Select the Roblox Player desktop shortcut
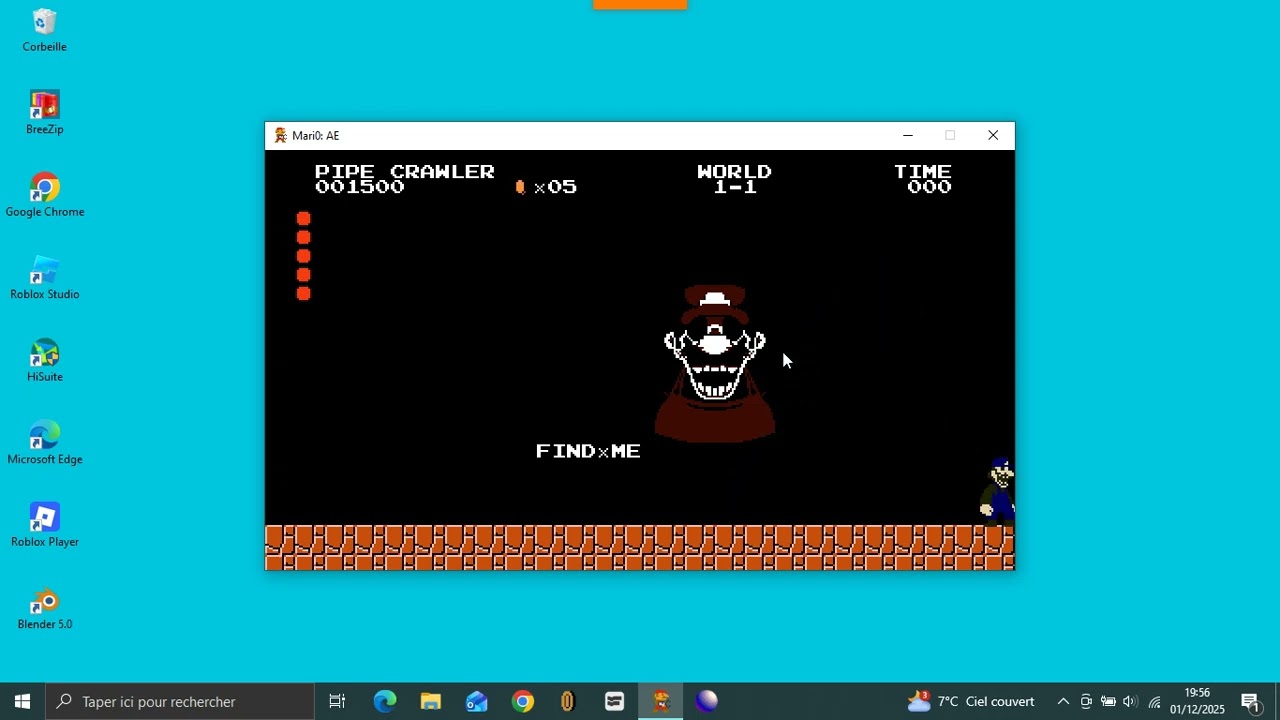1280x720 pixels. click(x=44, y=525)
